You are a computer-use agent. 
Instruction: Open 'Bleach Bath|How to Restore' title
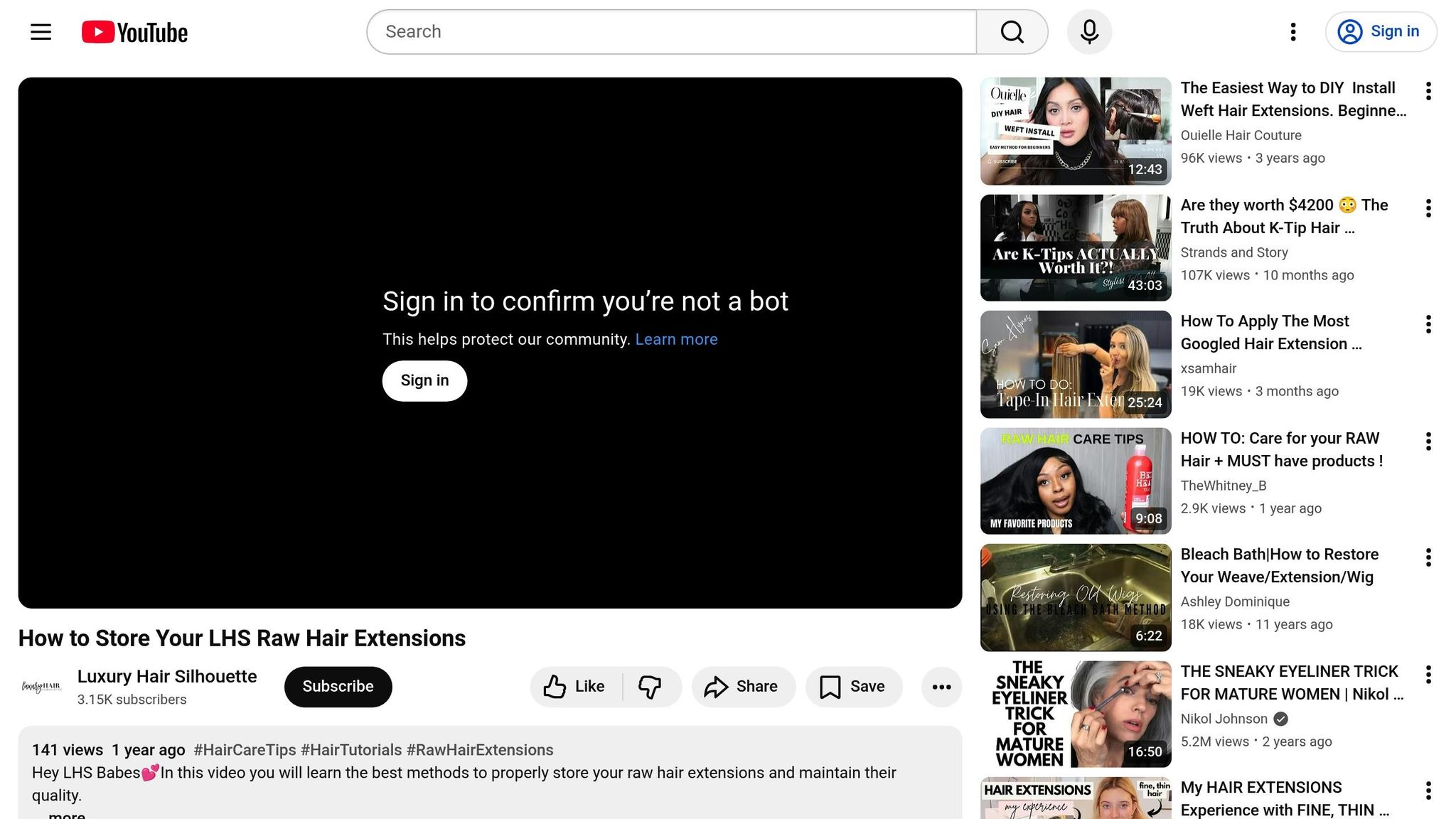coord(1280,566)
